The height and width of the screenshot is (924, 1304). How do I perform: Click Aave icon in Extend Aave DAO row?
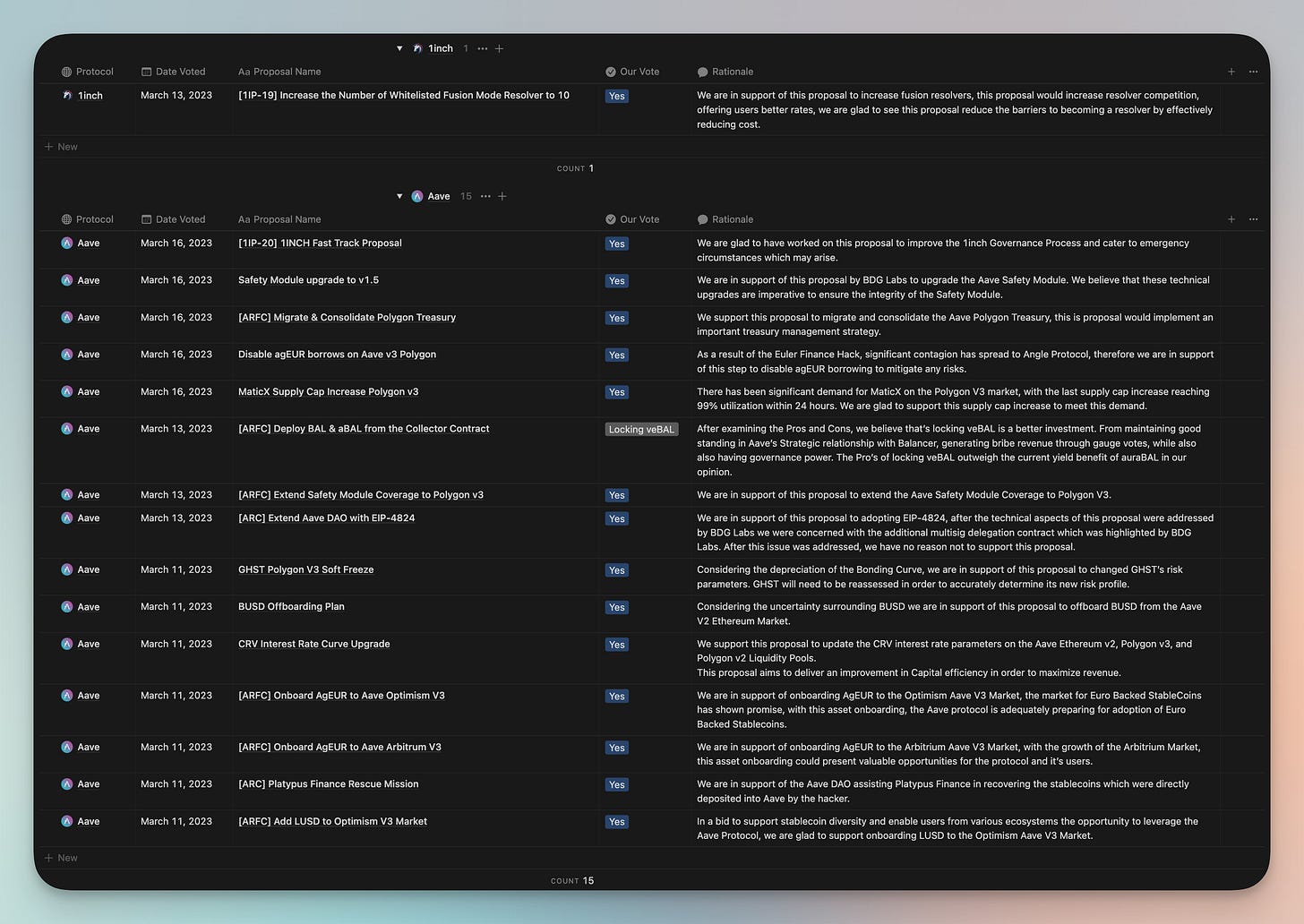[x=67, y=518]
